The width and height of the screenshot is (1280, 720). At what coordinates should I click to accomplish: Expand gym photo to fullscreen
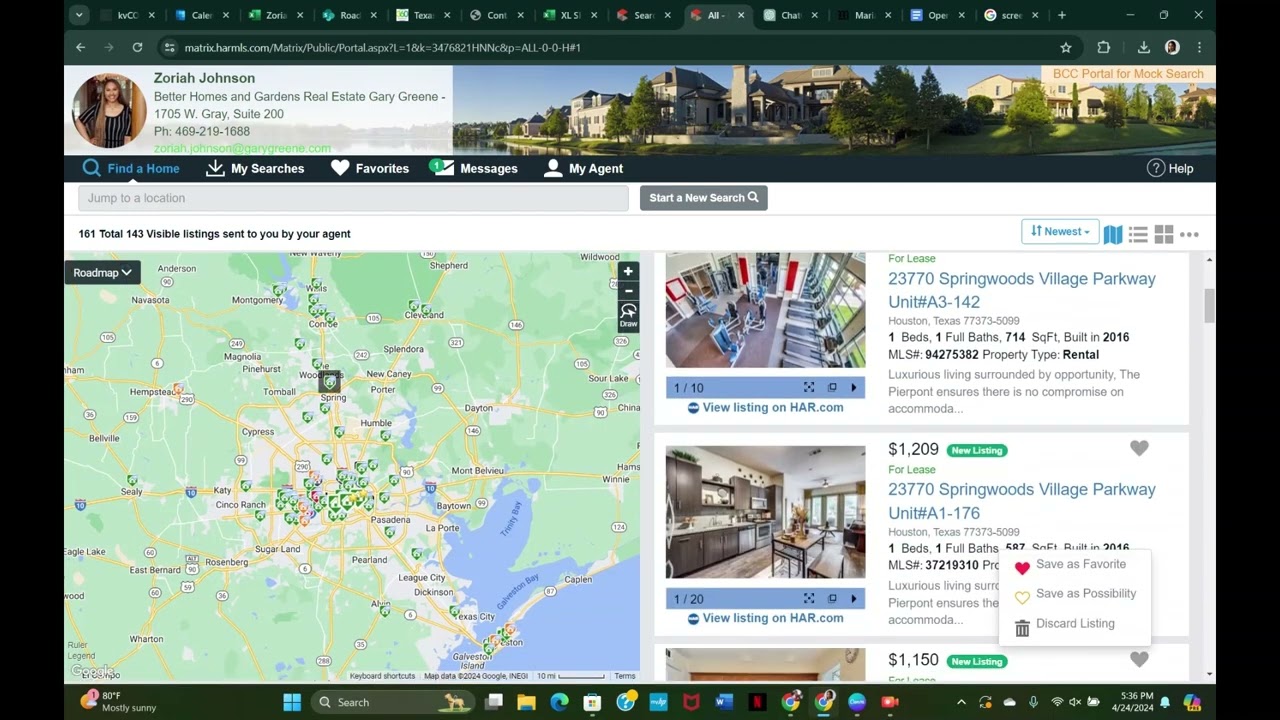(809, 387)
